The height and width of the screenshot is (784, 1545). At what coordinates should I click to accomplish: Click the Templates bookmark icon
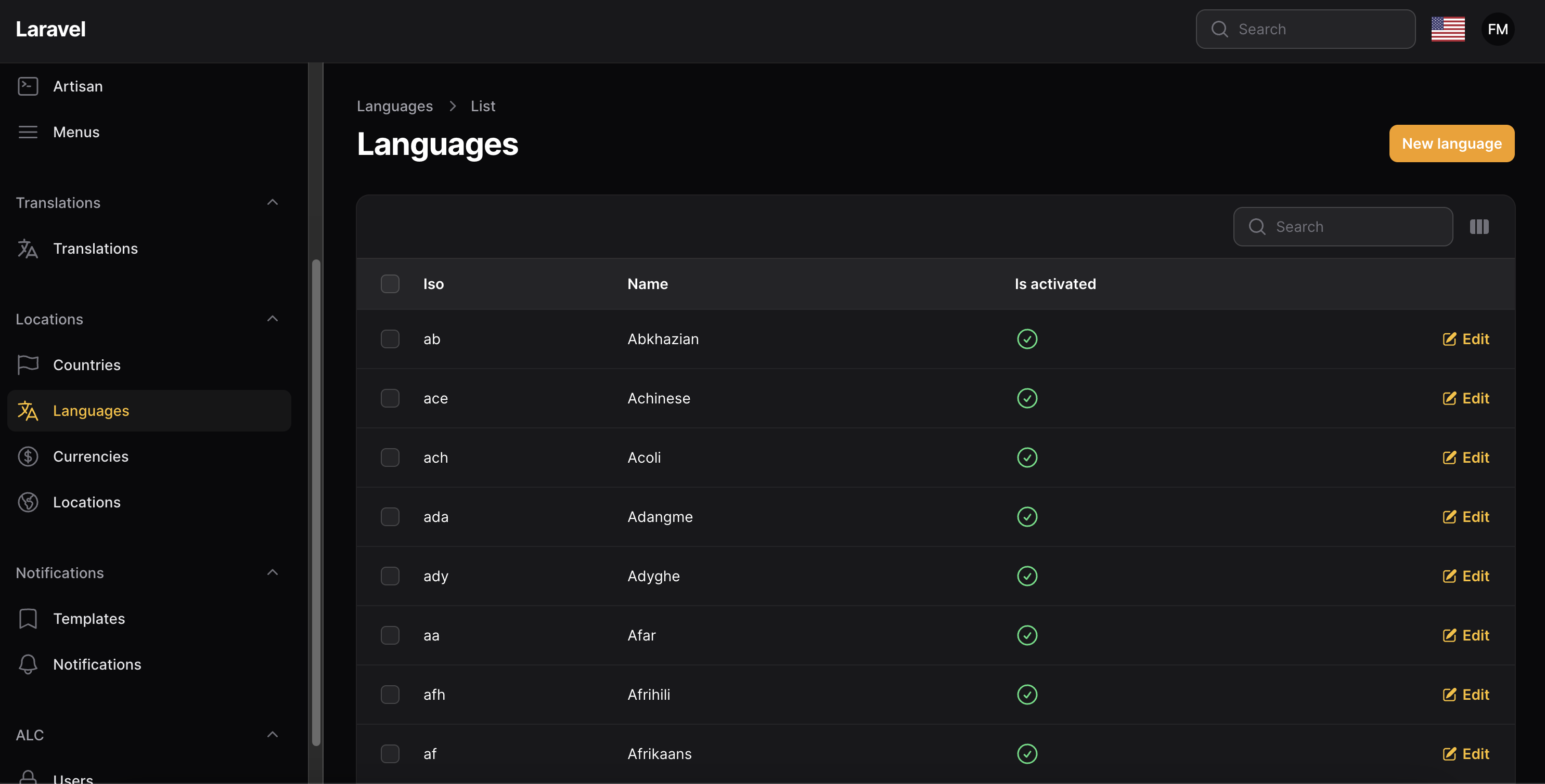tap(28, 619)
